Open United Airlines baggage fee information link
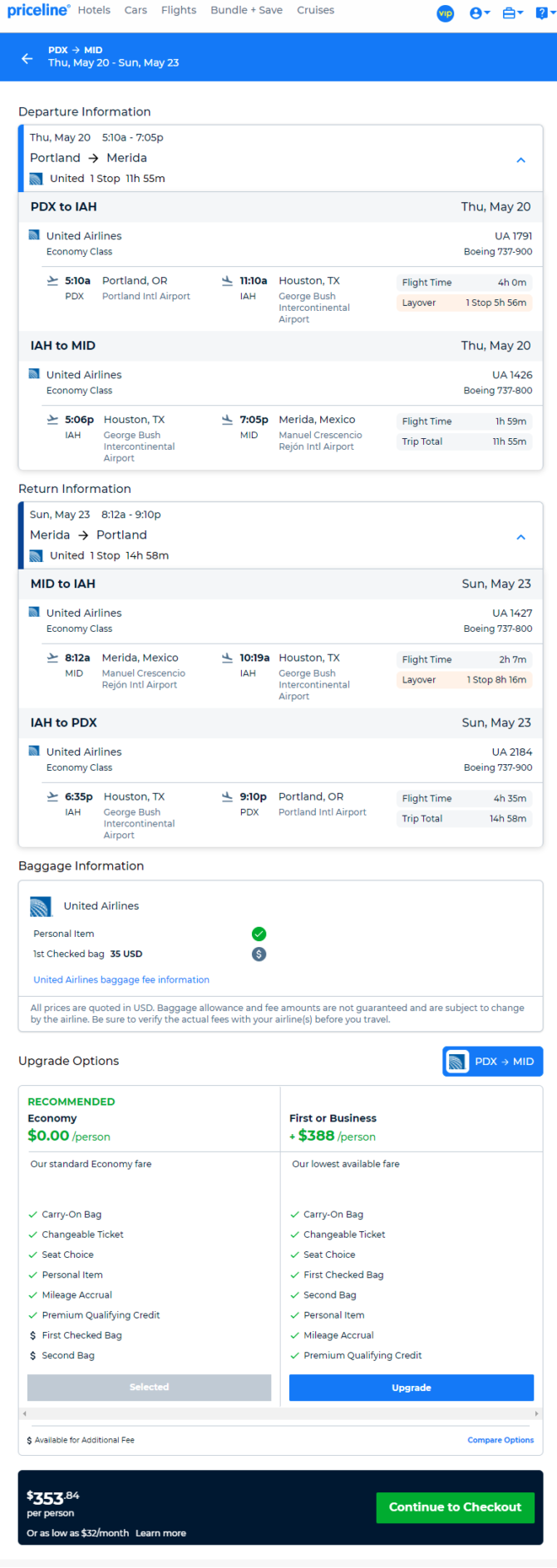 point(121,980)
